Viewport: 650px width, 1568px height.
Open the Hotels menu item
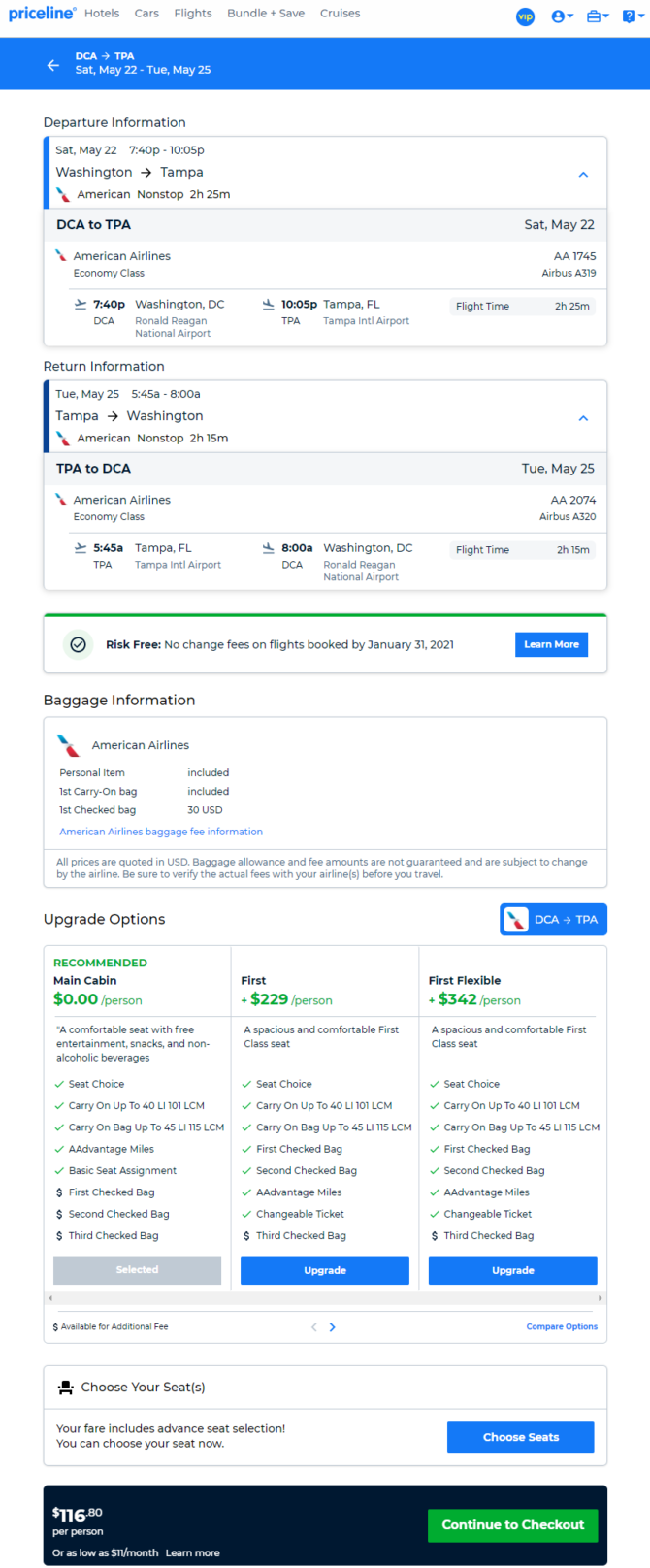coord(102,14)
